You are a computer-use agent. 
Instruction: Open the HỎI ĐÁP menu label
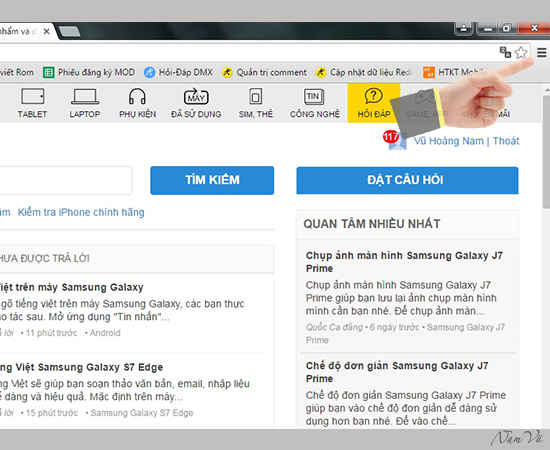[374, 114]
